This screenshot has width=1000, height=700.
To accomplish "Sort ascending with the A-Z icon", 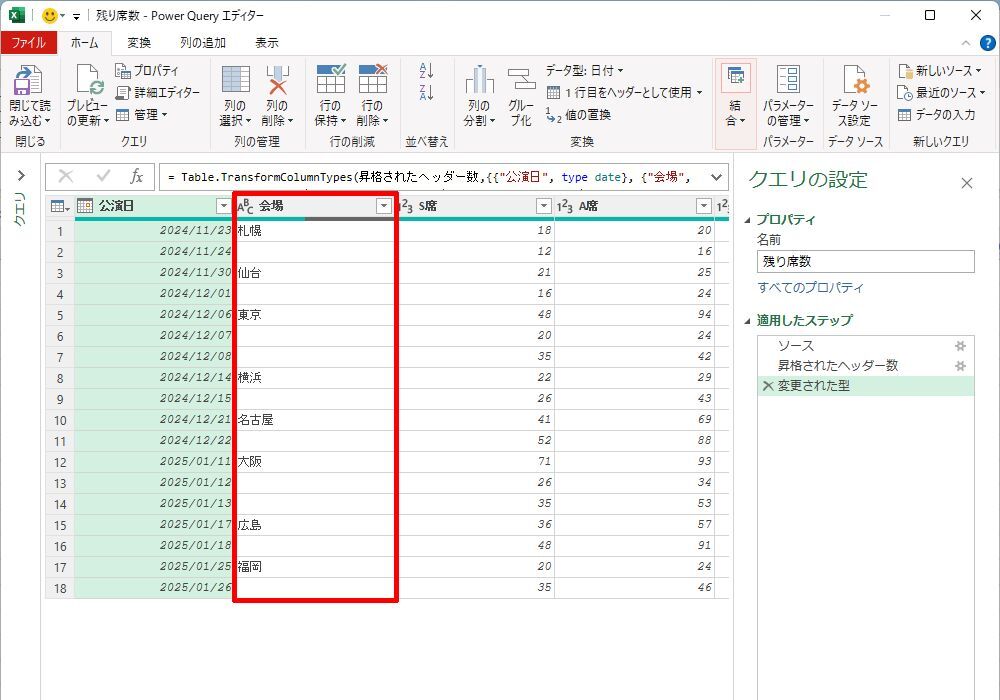I will [427, 71].
